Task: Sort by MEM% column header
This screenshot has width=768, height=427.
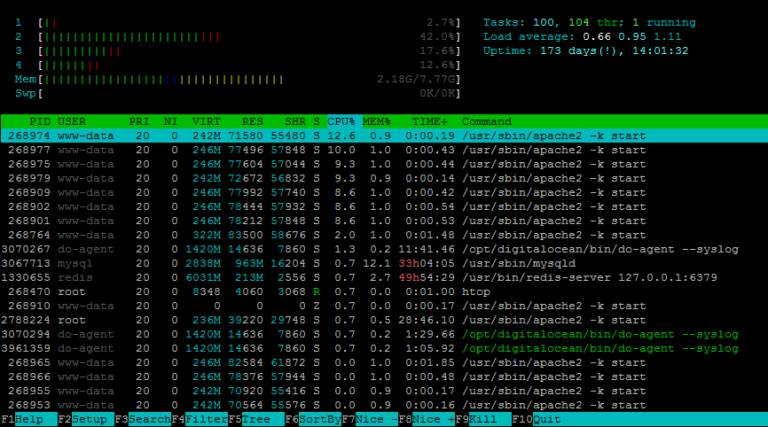Action: click(x=377, y=121)
